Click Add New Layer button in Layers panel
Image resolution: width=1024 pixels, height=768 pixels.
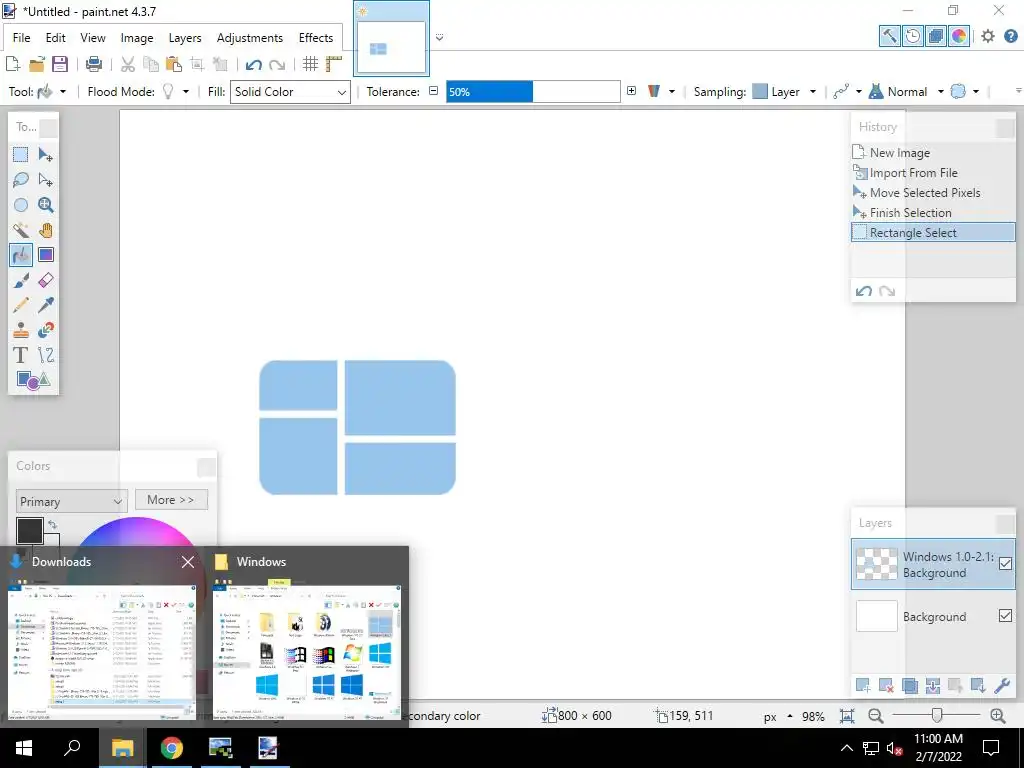863,686
